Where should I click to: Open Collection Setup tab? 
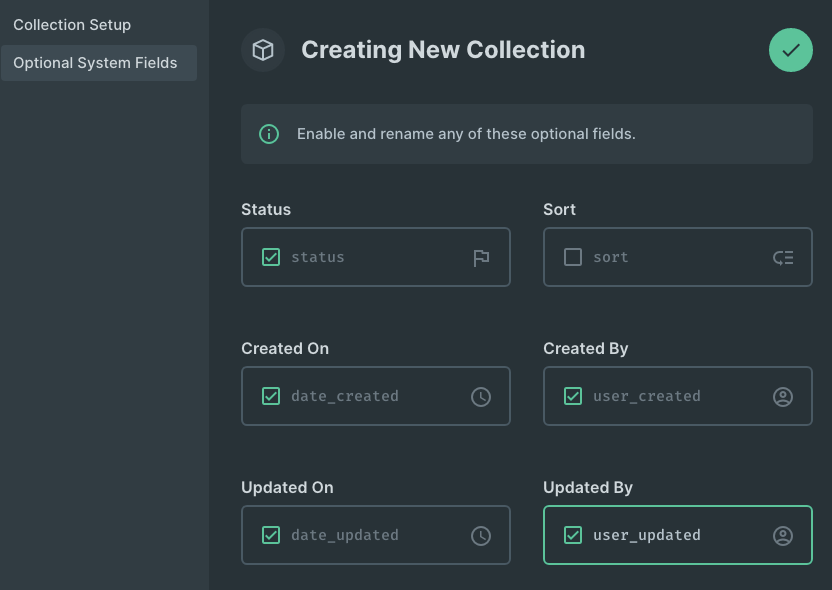pos(72,25)
